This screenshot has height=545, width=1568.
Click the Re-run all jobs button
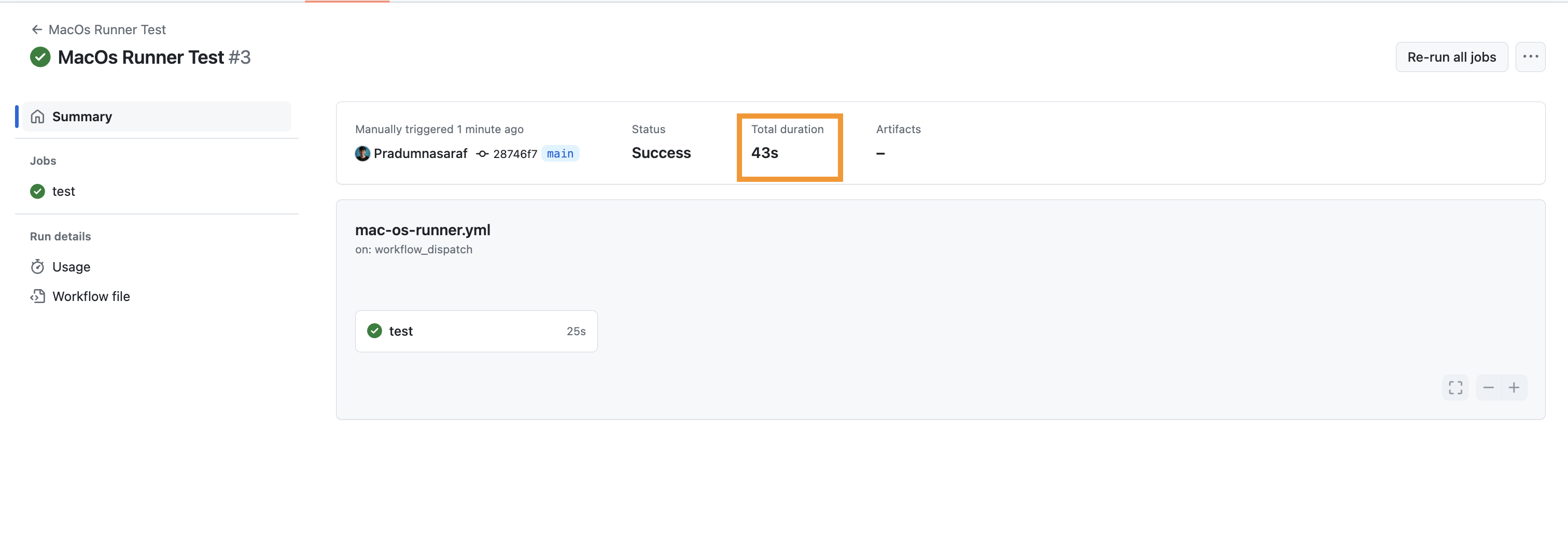pos(1451,56)
